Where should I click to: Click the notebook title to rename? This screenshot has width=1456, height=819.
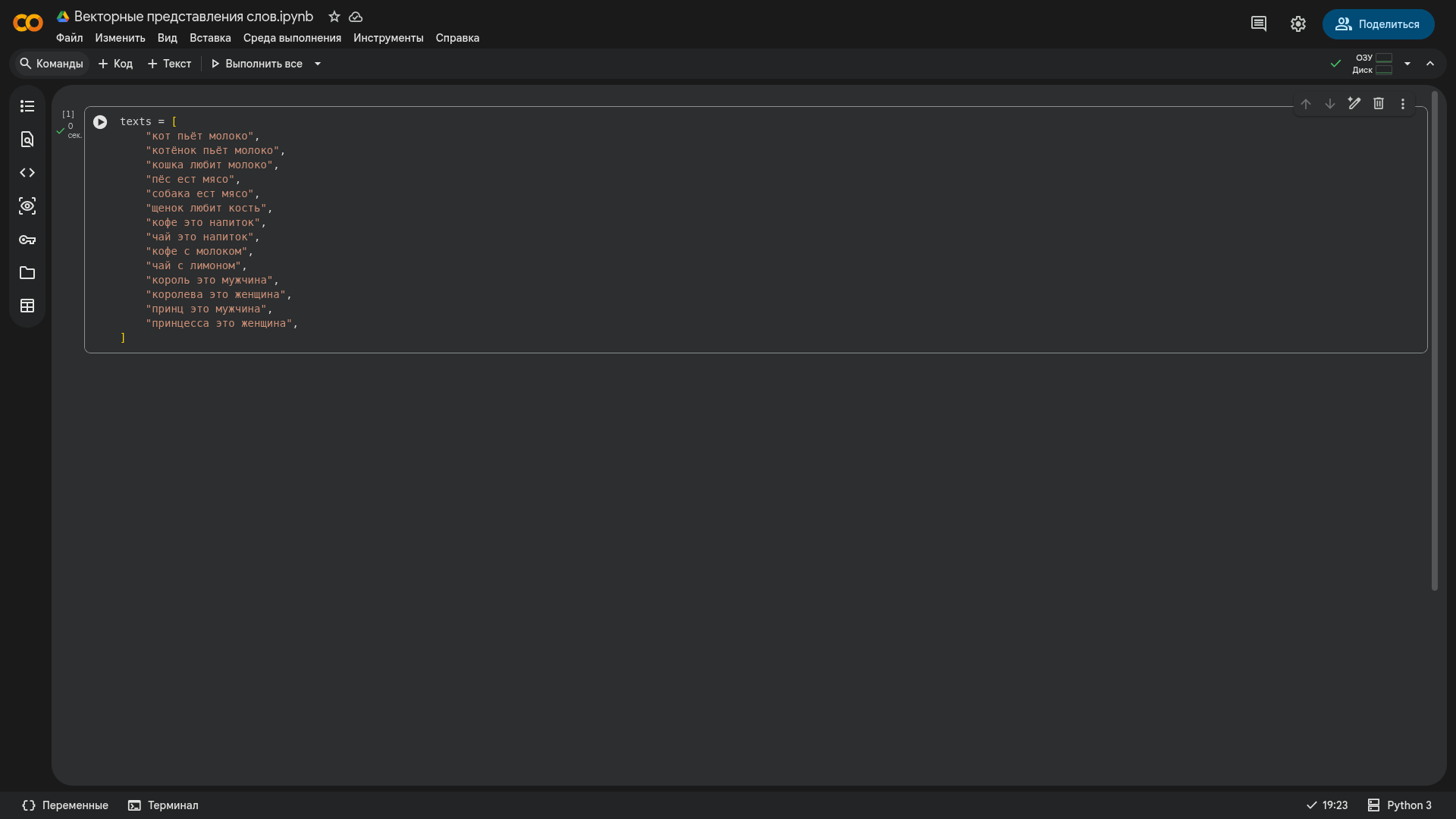point(193,17)
